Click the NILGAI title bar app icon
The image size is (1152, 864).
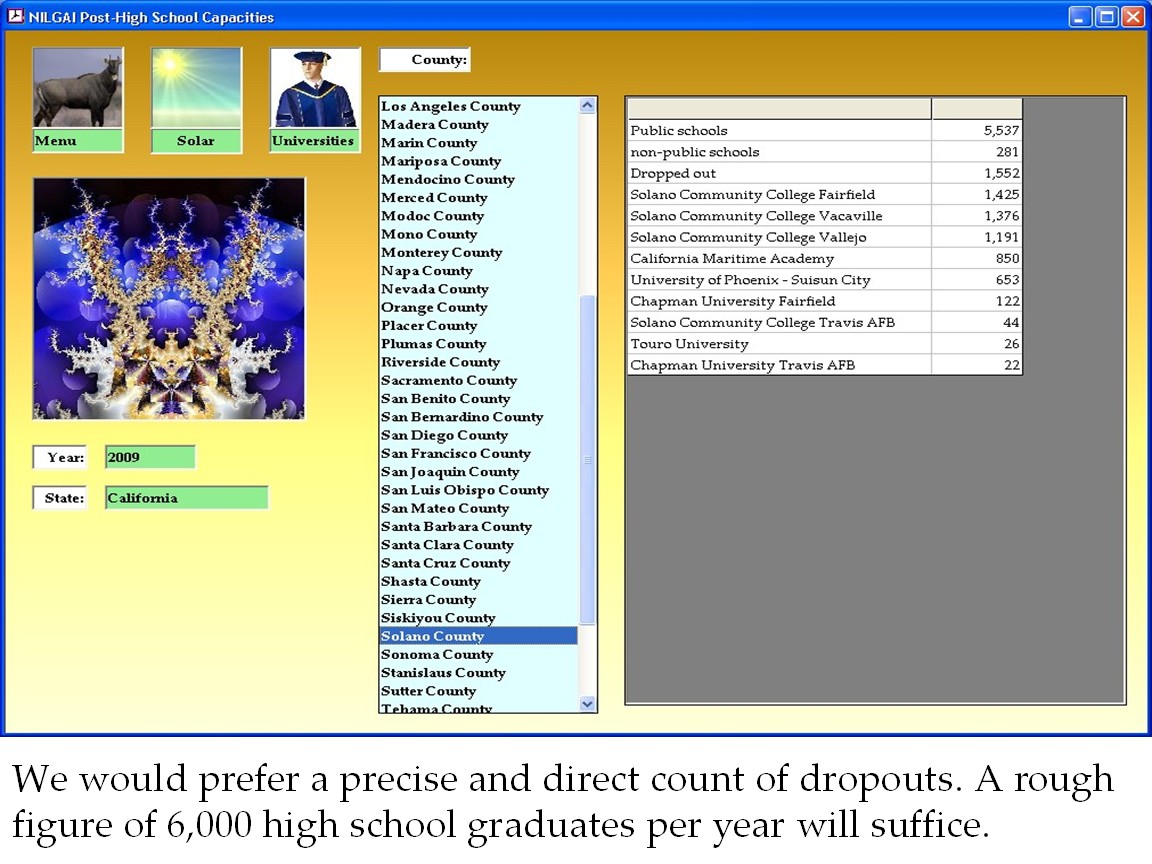coord(15,17)
